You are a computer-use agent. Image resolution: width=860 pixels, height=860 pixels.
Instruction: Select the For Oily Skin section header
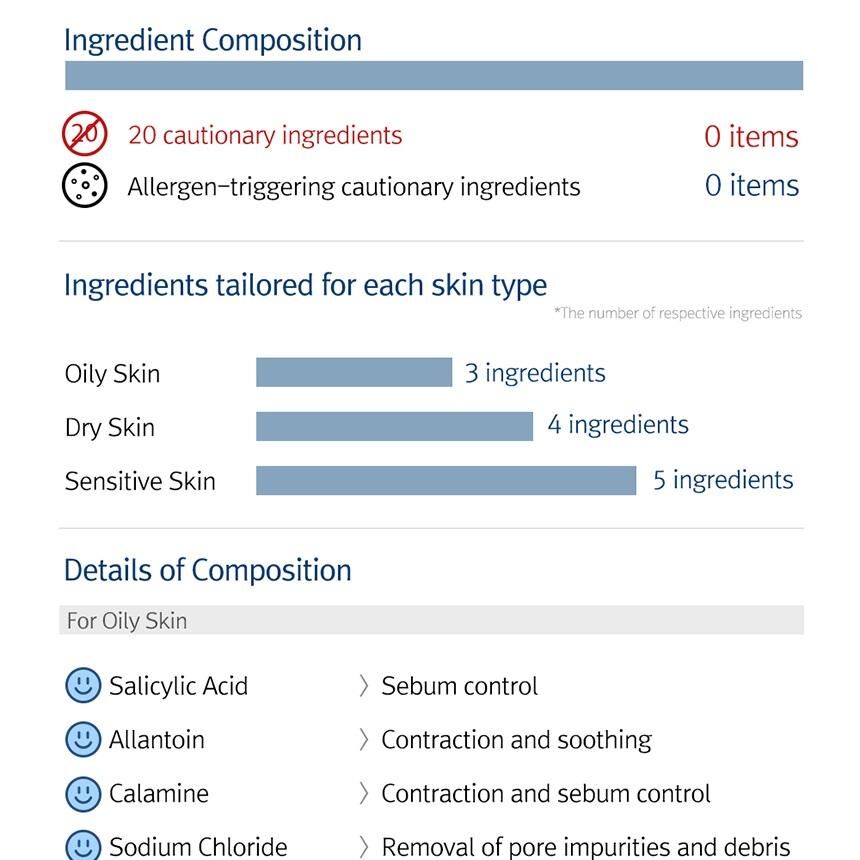431,620
